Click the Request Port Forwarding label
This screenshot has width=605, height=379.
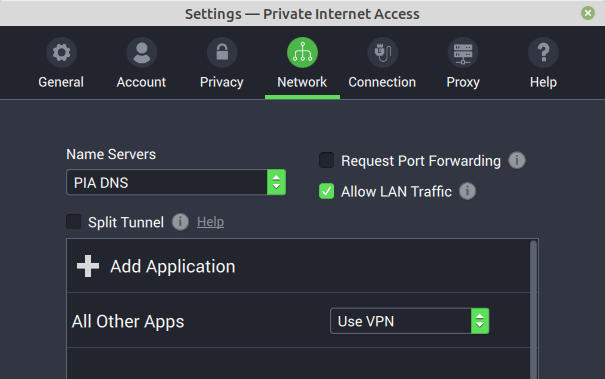[x=421, y=161]
